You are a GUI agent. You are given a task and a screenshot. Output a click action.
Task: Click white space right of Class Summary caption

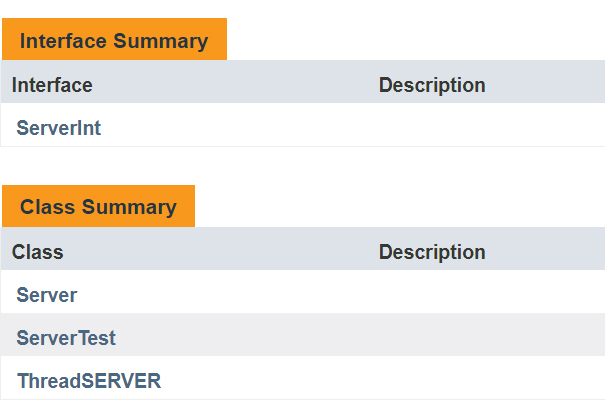click(x=400, y=206)
